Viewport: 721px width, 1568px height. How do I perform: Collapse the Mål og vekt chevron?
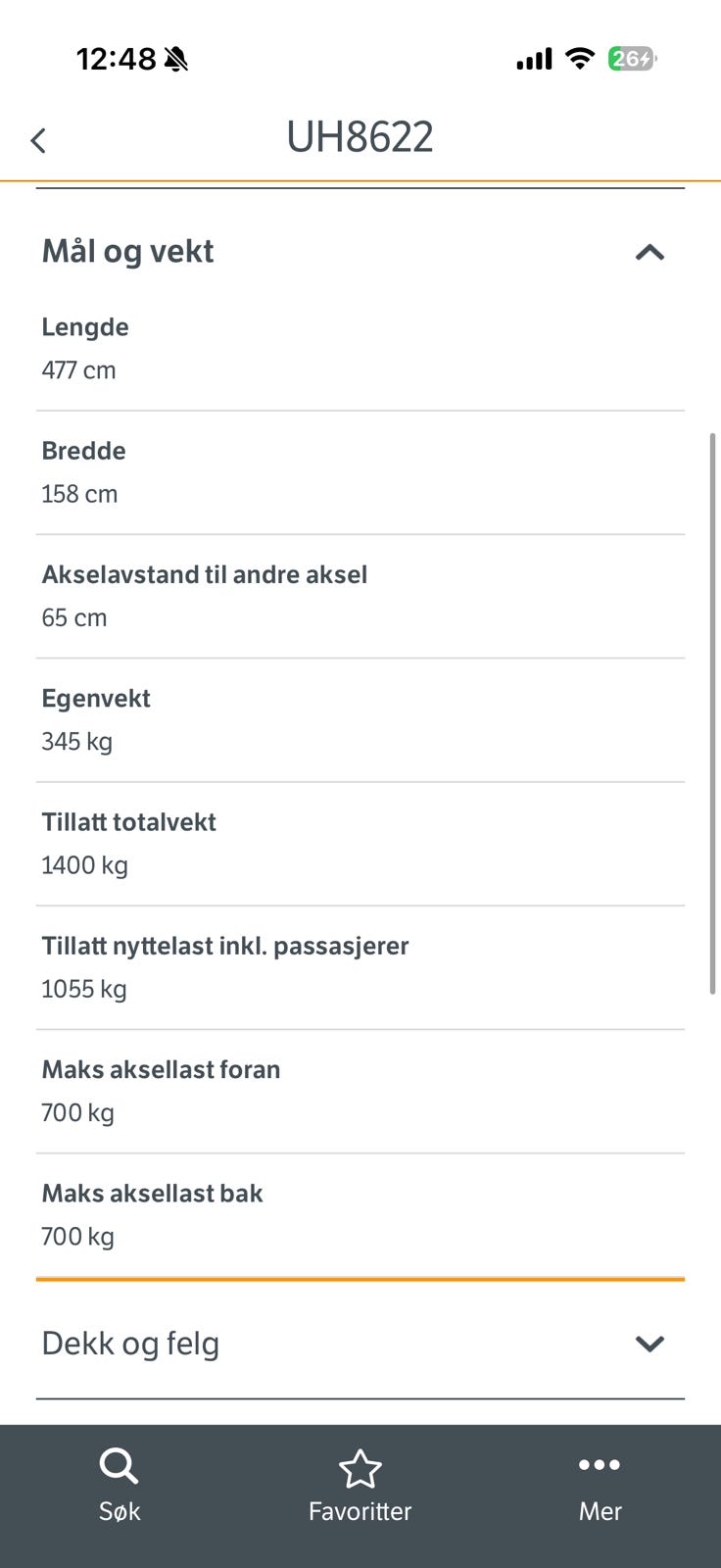pos(649,253)
